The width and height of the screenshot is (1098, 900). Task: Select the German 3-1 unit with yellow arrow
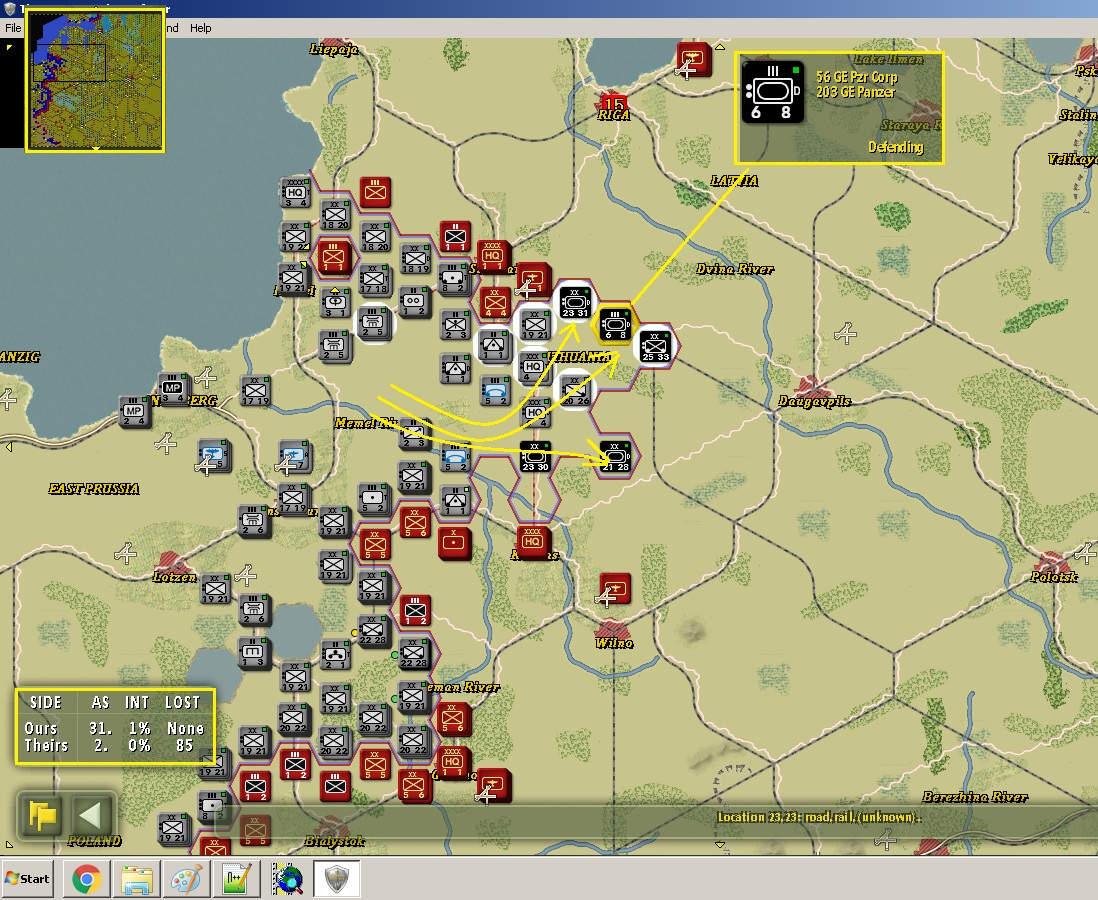(335, 303)
